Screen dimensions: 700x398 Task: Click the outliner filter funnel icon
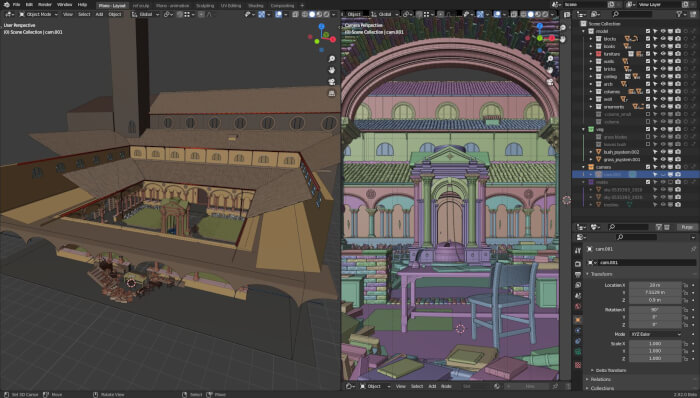(x=679, y=15)
